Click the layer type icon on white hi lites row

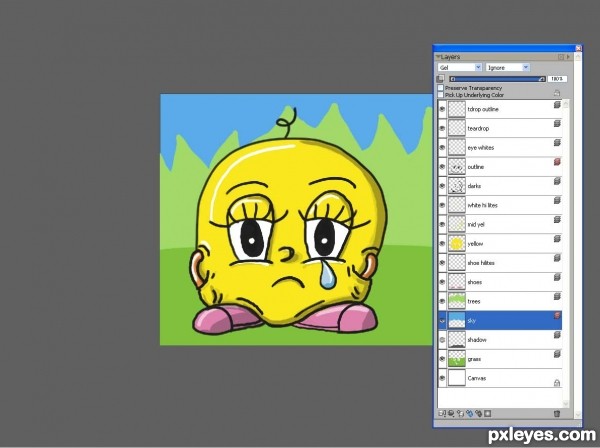pos(557,200)
